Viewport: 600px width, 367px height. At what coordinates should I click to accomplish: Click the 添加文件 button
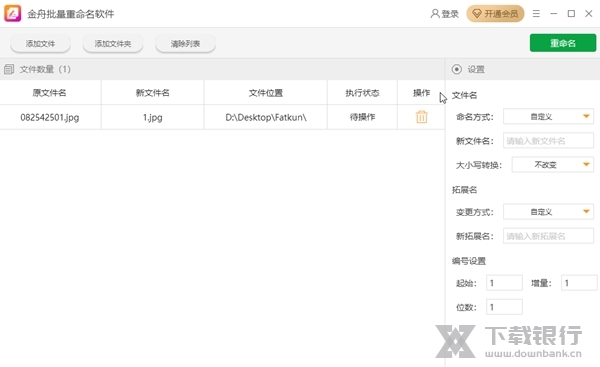click(x=40, y=44)
